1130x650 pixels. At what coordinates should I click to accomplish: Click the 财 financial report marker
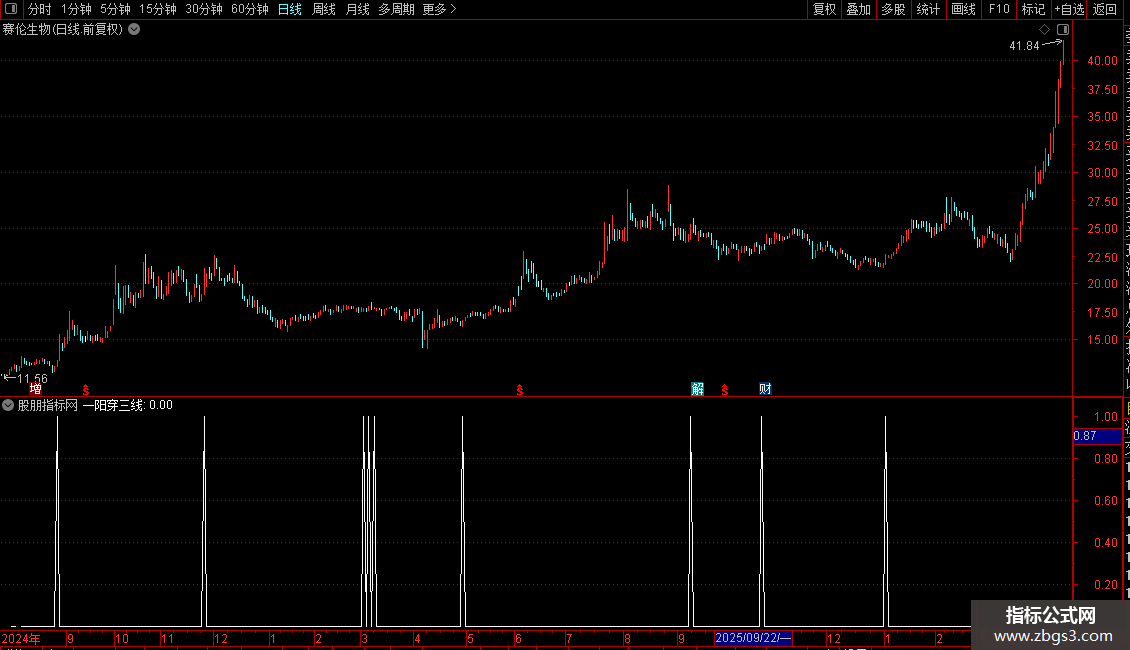click(765, 389)
